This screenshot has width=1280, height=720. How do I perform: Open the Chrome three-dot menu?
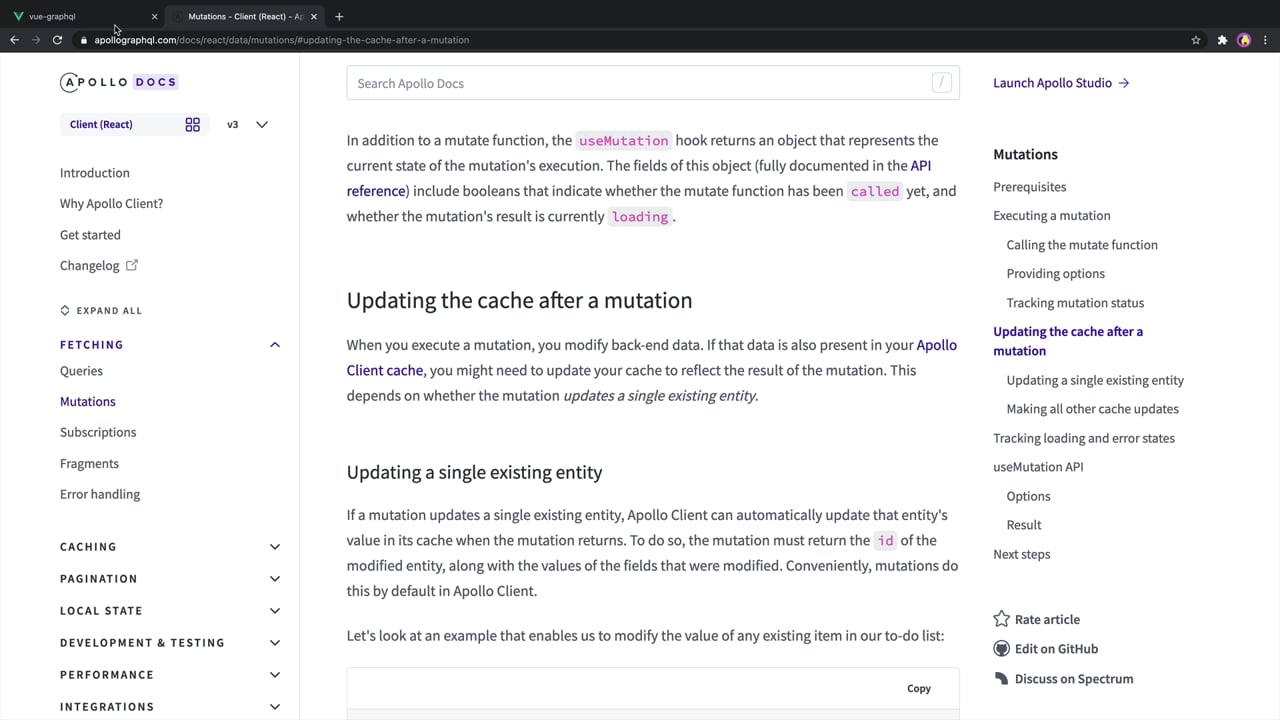click(x=1265, y=40)
